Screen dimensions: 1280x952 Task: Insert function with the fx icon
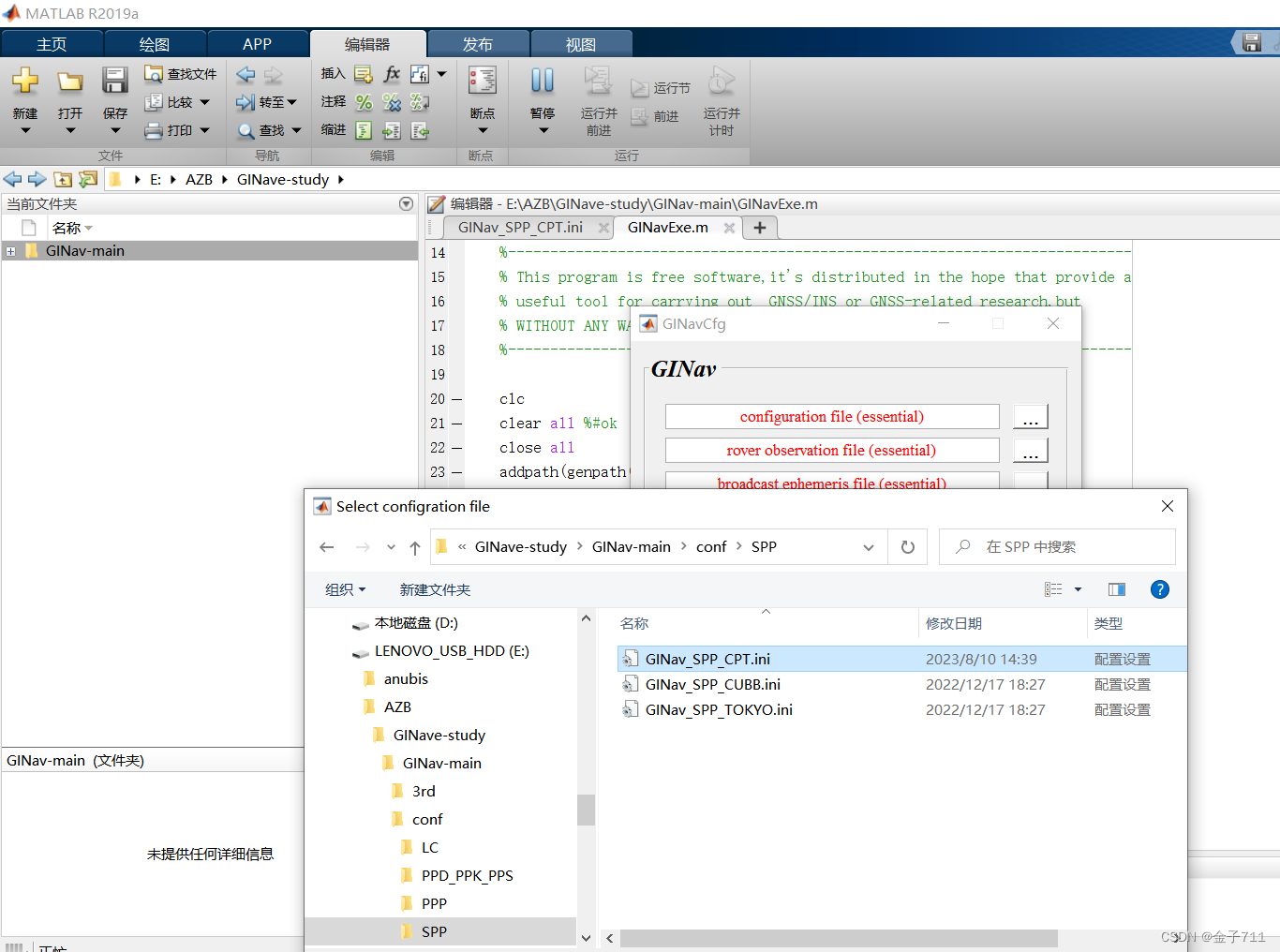(x=392, y=74)
